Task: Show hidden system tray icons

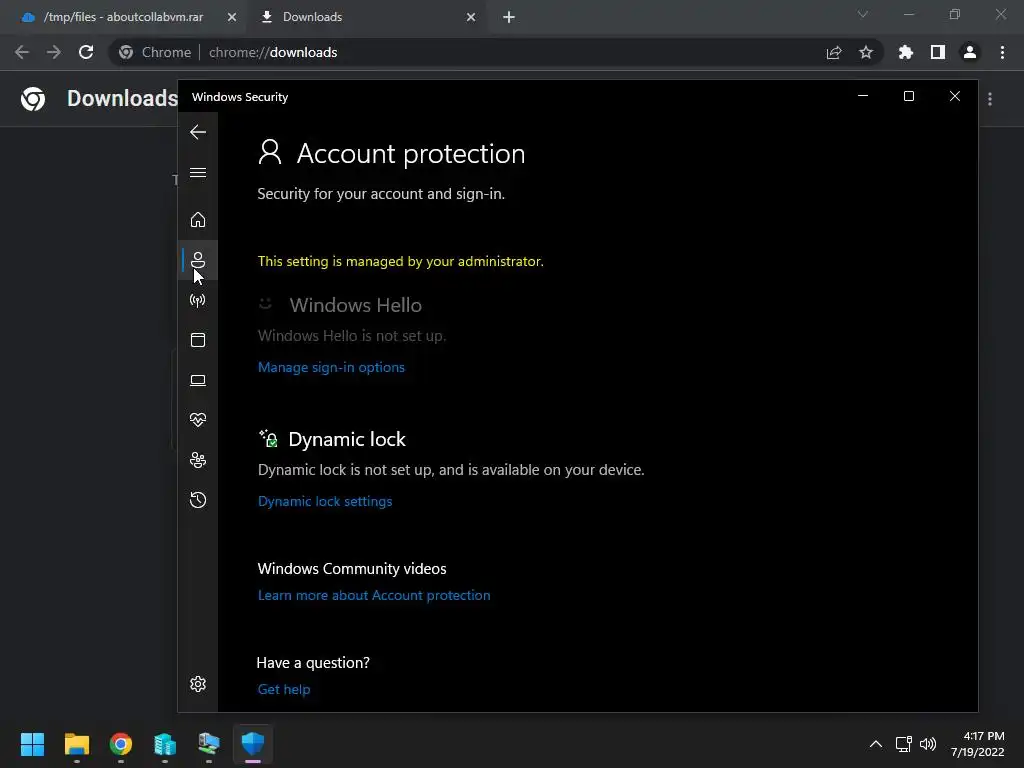Action: coord(876,744)
